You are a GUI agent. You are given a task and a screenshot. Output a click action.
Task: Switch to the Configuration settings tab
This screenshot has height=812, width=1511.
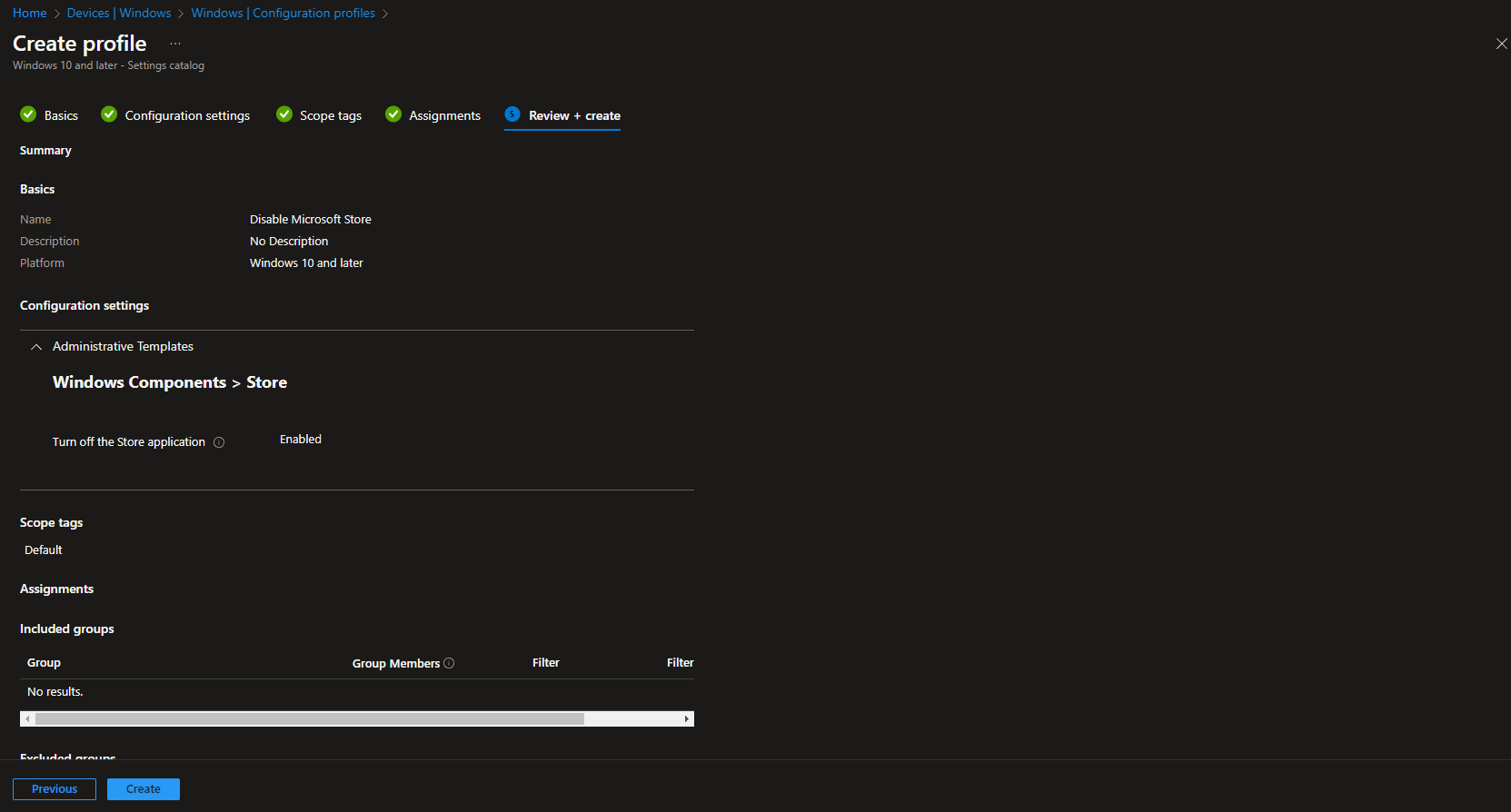click(x=187, y=115)
